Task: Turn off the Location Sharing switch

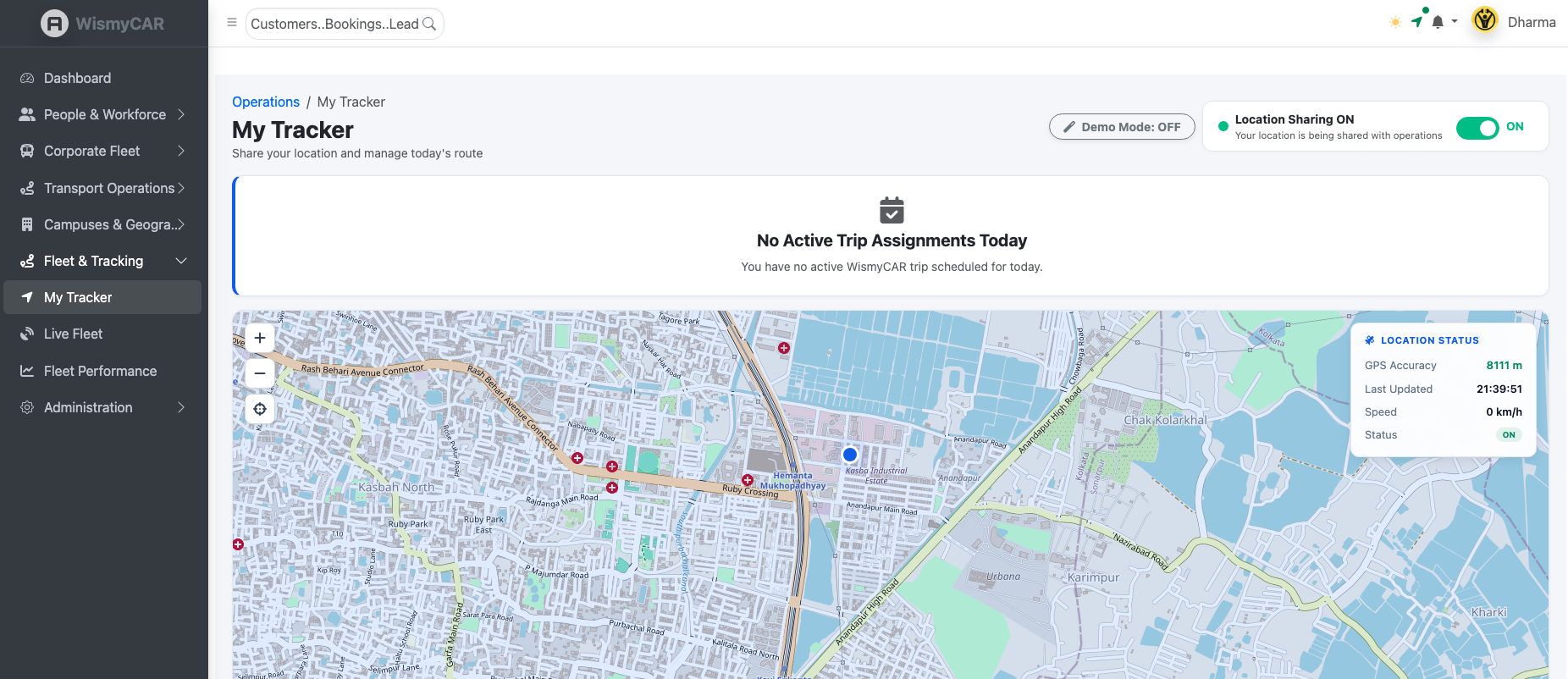Action: point(1477,128)
